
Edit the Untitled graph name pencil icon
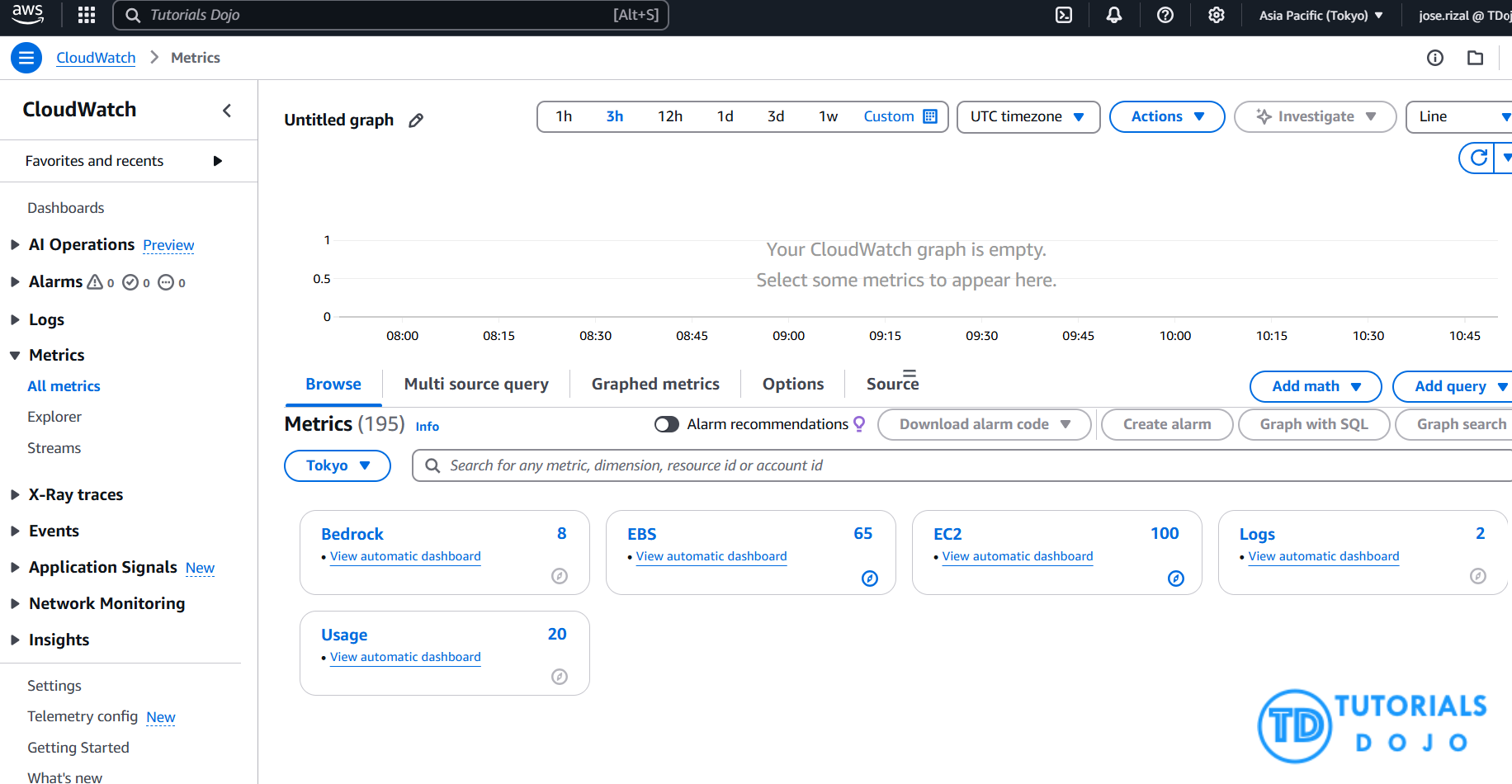point(416,120)
